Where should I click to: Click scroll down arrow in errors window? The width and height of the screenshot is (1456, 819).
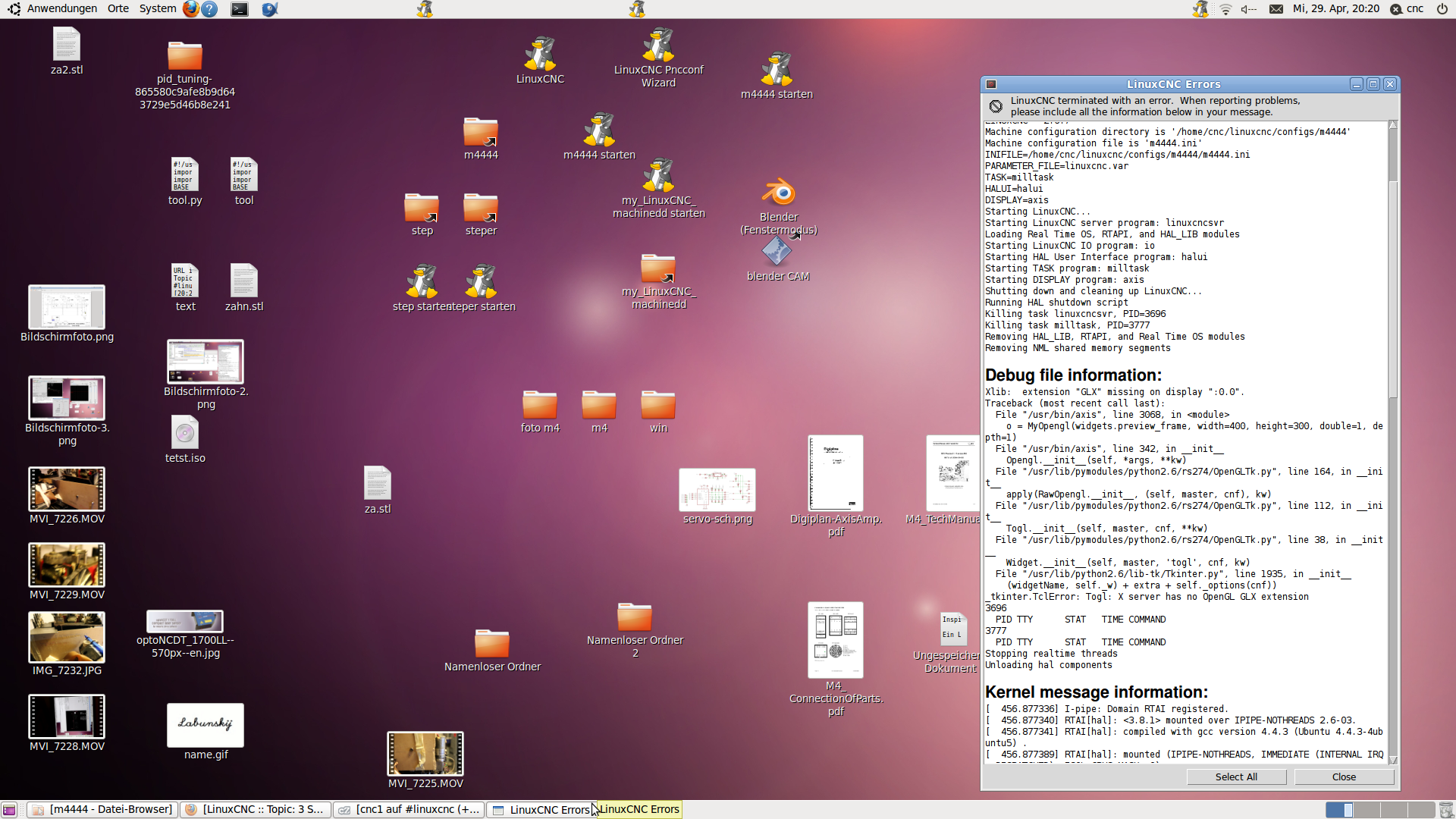click(x=1393, y=760)
